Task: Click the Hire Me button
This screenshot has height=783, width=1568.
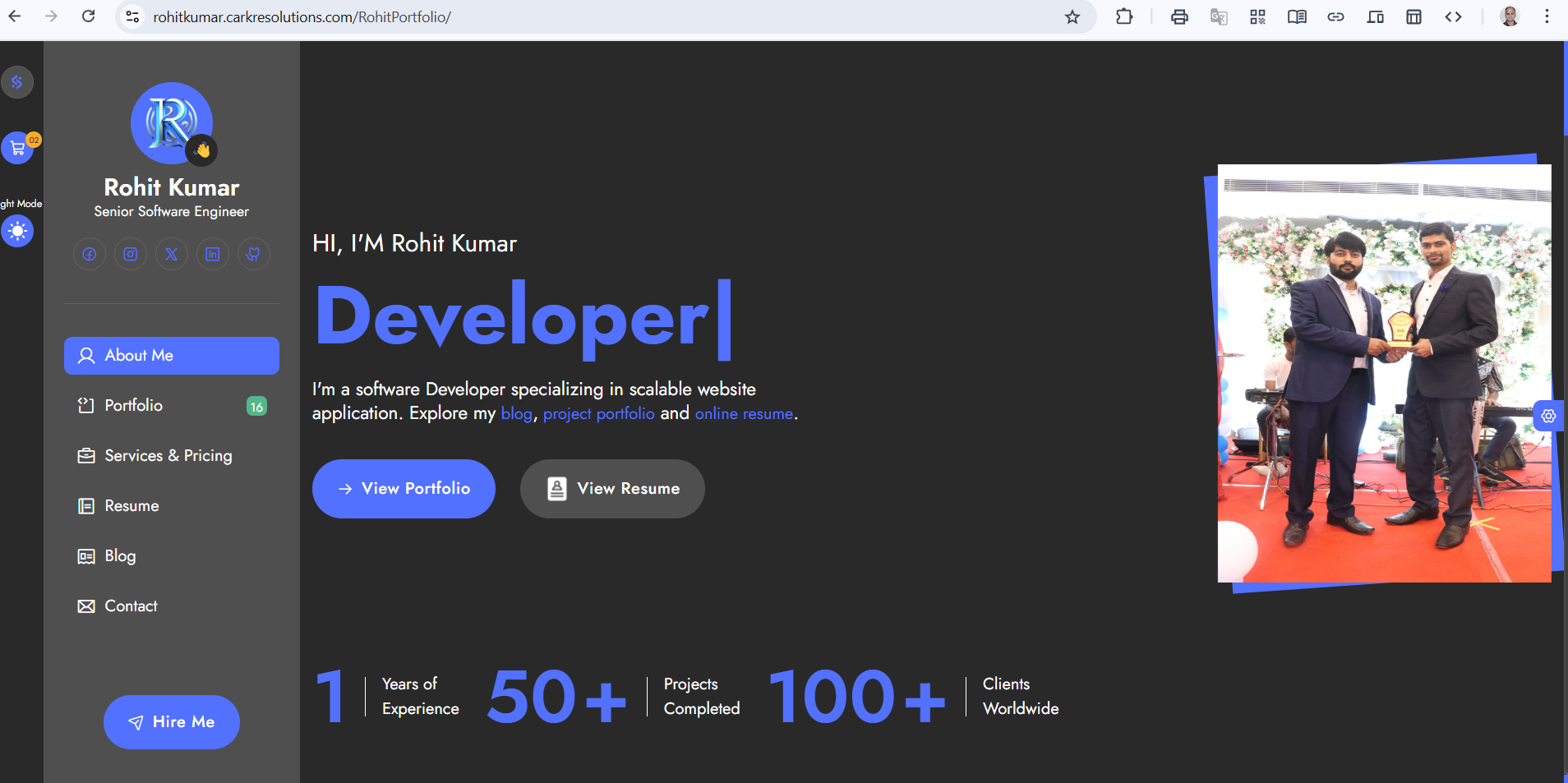Action: pyautogui.click(x=172, y=722)
